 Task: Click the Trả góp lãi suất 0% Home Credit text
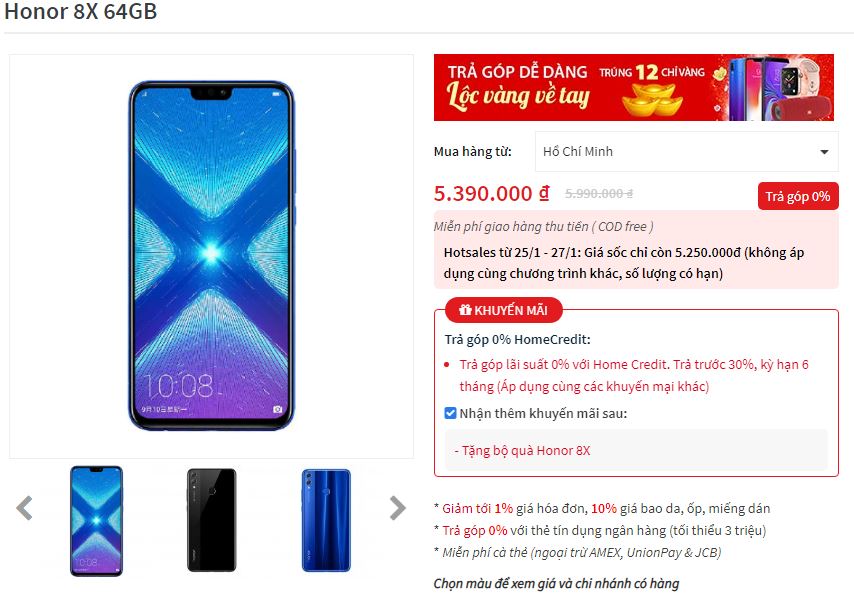(634, 375)
